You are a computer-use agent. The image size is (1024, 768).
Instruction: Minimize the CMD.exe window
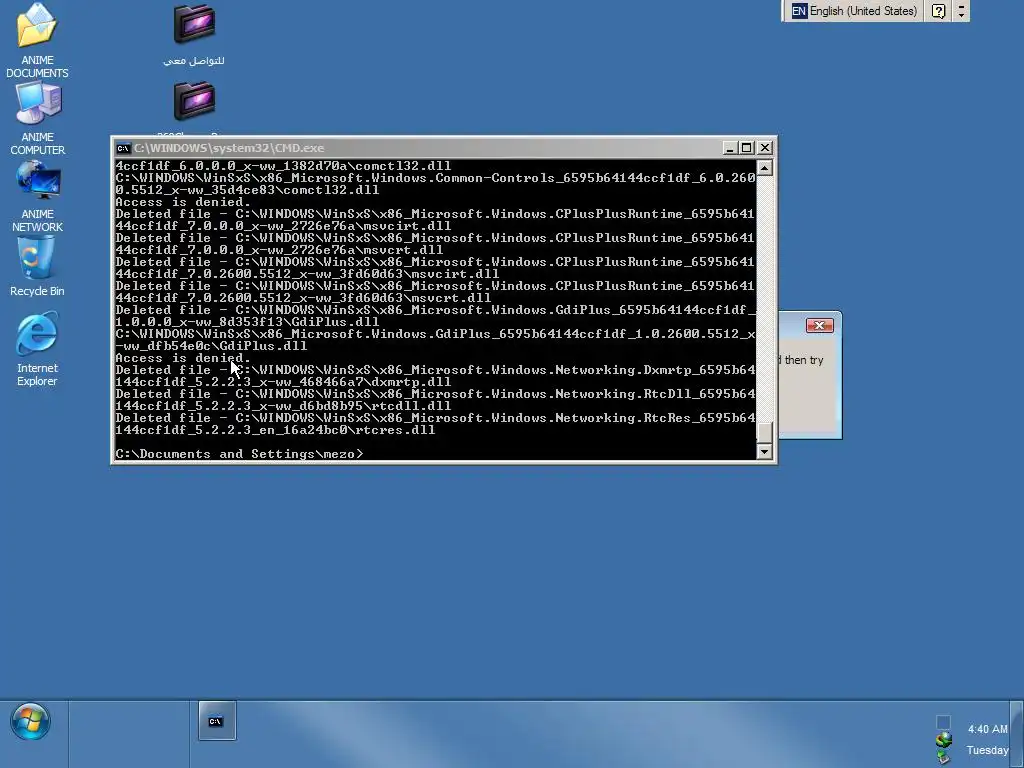[731, 148]
